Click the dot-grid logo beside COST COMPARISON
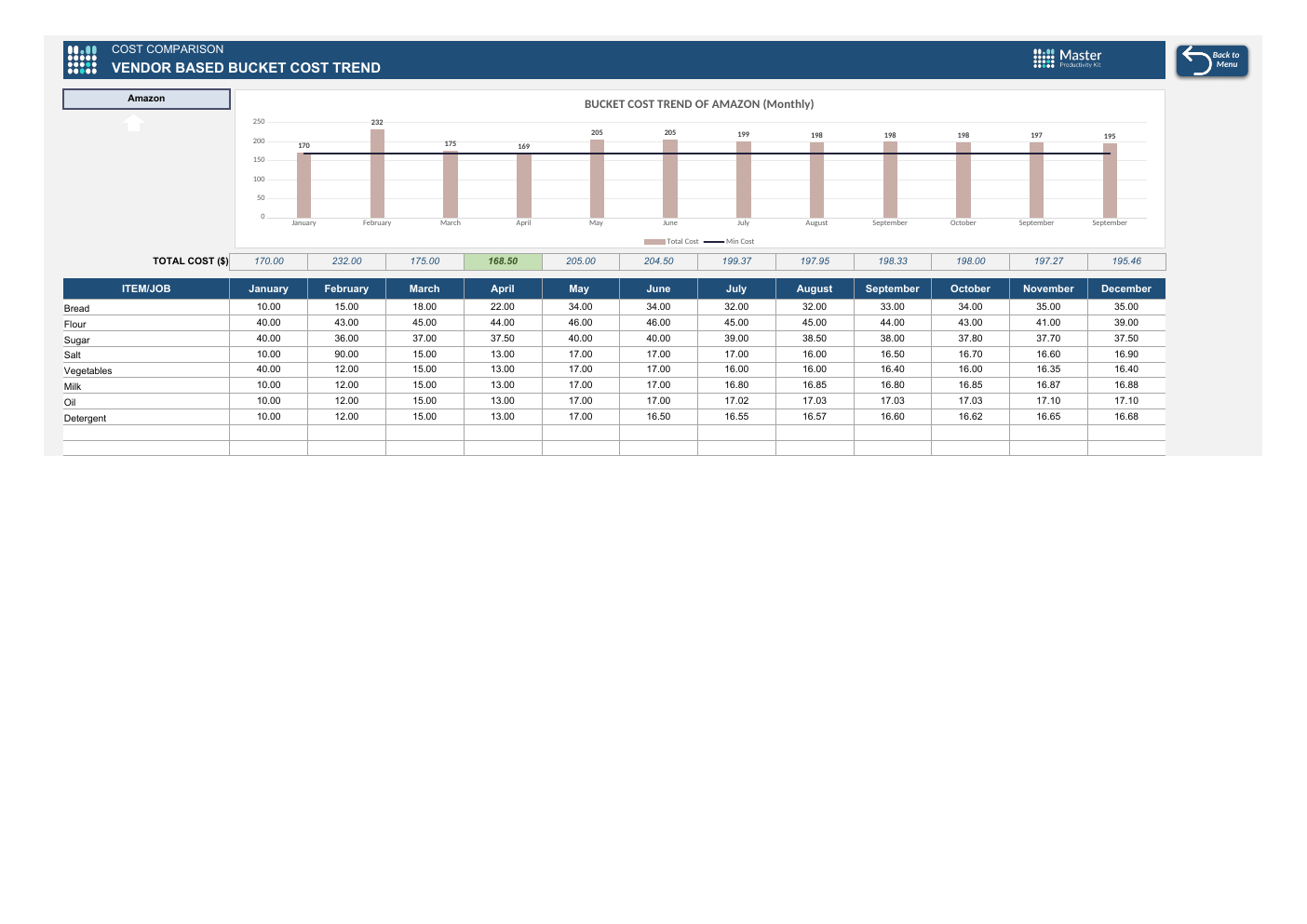 click(x=82, y=60)
